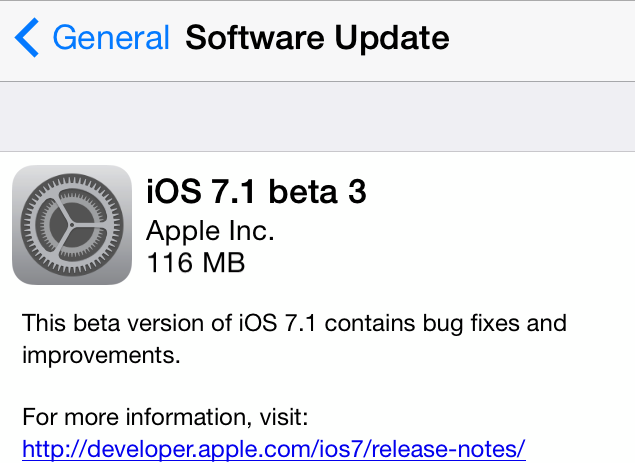635x463 pixels.
Task: Tap the Apple Inc. publisher label
Action: tap(210, 231)
